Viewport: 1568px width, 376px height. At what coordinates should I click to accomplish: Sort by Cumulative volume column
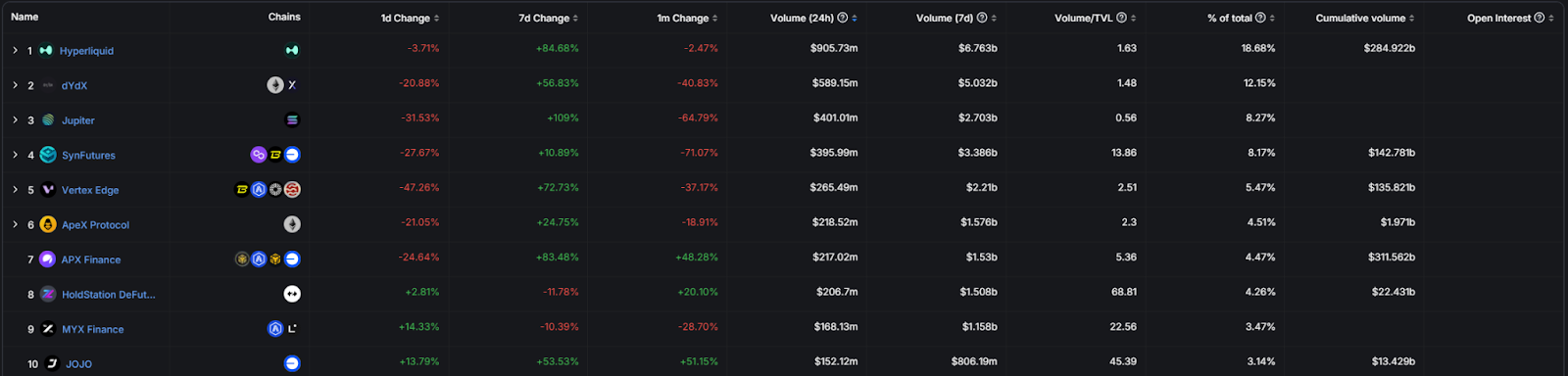pyautogui.click(x=1365, y=18)
